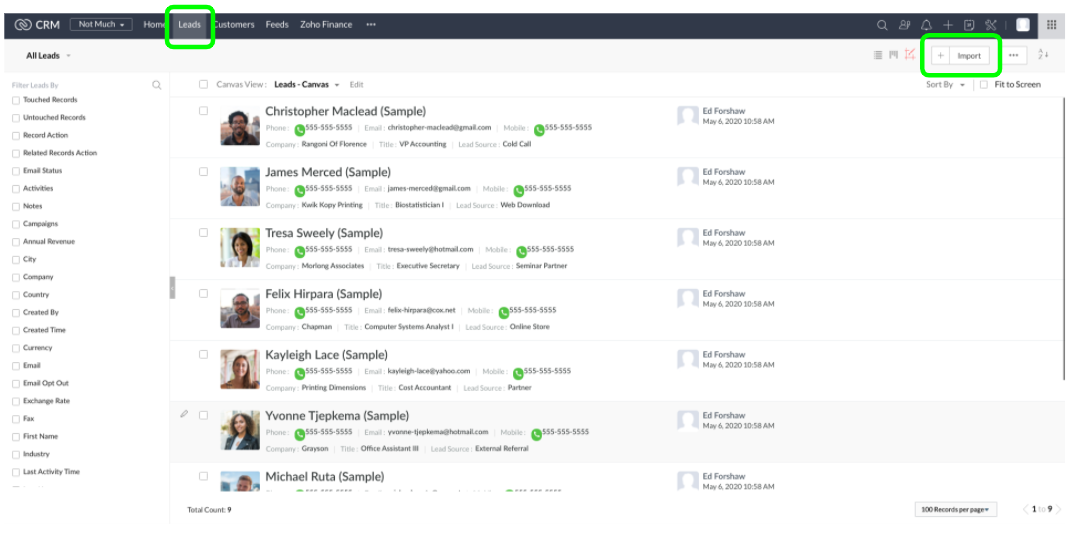Viewport: 1074px width, 539px height.
Task: Switch to kanban view icon
Action: [x=893, y=55]
